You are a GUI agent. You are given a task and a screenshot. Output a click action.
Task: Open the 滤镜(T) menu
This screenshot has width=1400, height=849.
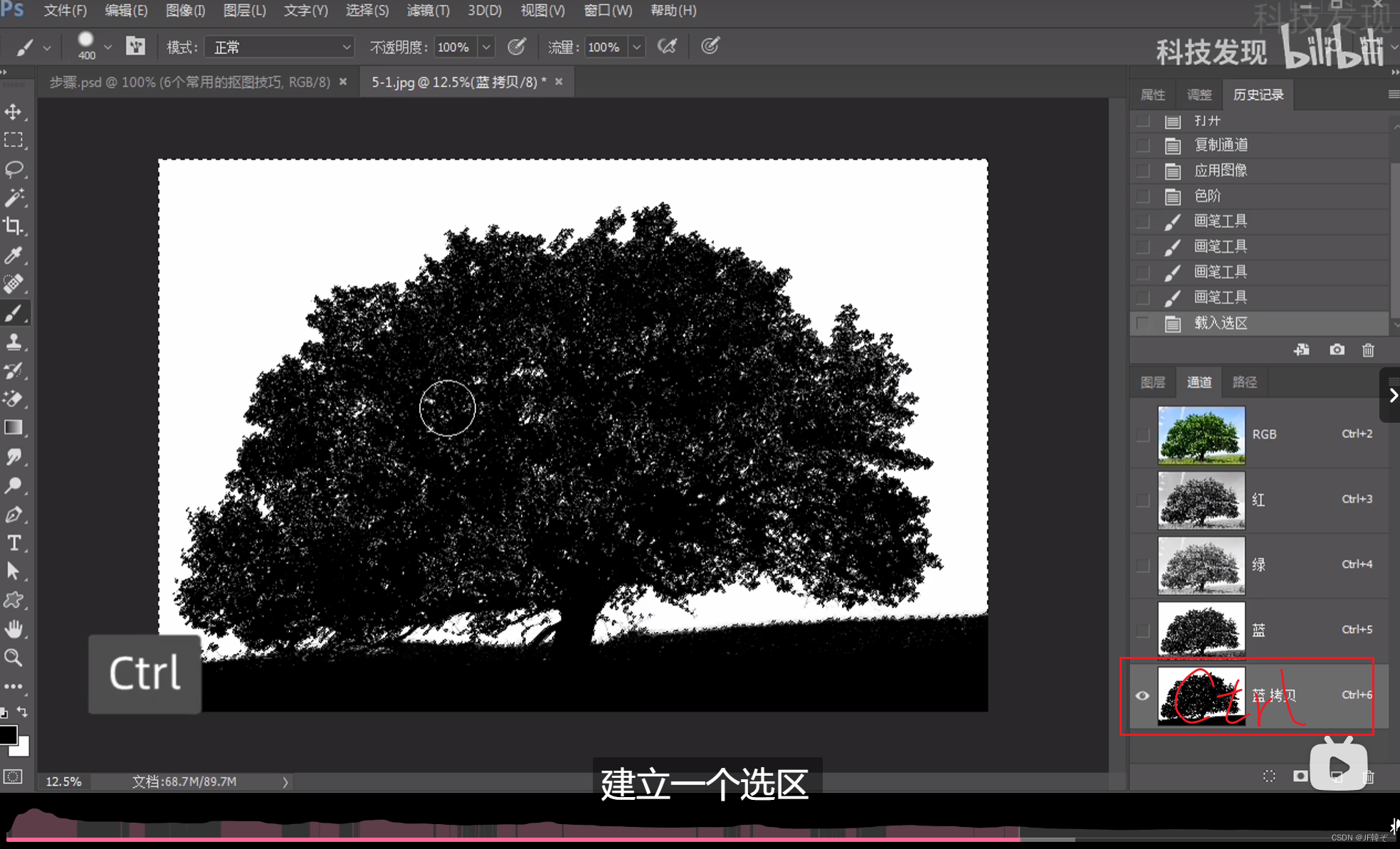(428, 11)
